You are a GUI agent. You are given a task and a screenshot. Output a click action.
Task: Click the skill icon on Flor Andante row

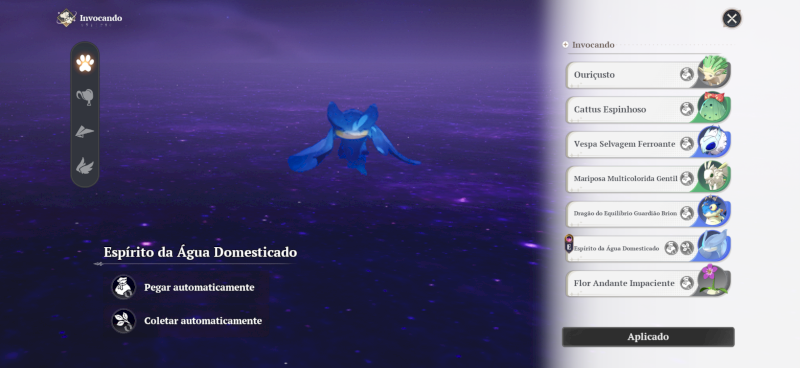point(687,283)
